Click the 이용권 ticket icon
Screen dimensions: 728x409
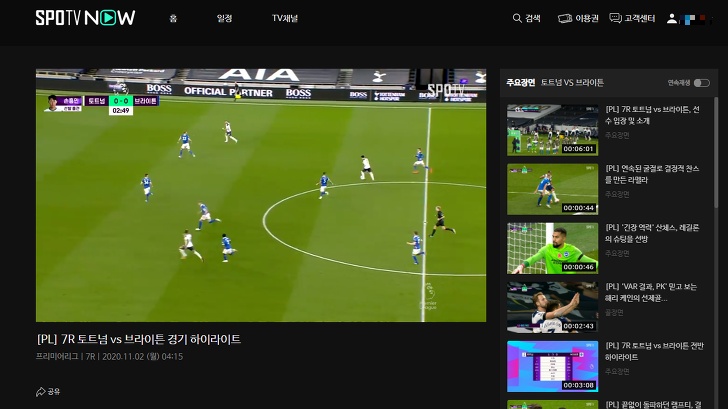coord(565,18)
